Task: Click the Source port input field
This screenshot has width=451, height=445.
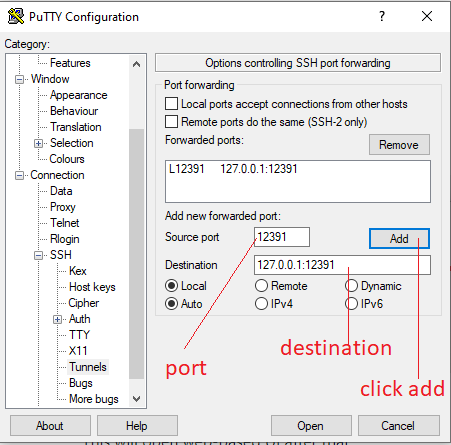Action: pyautogui.click(x=282, y=237)
